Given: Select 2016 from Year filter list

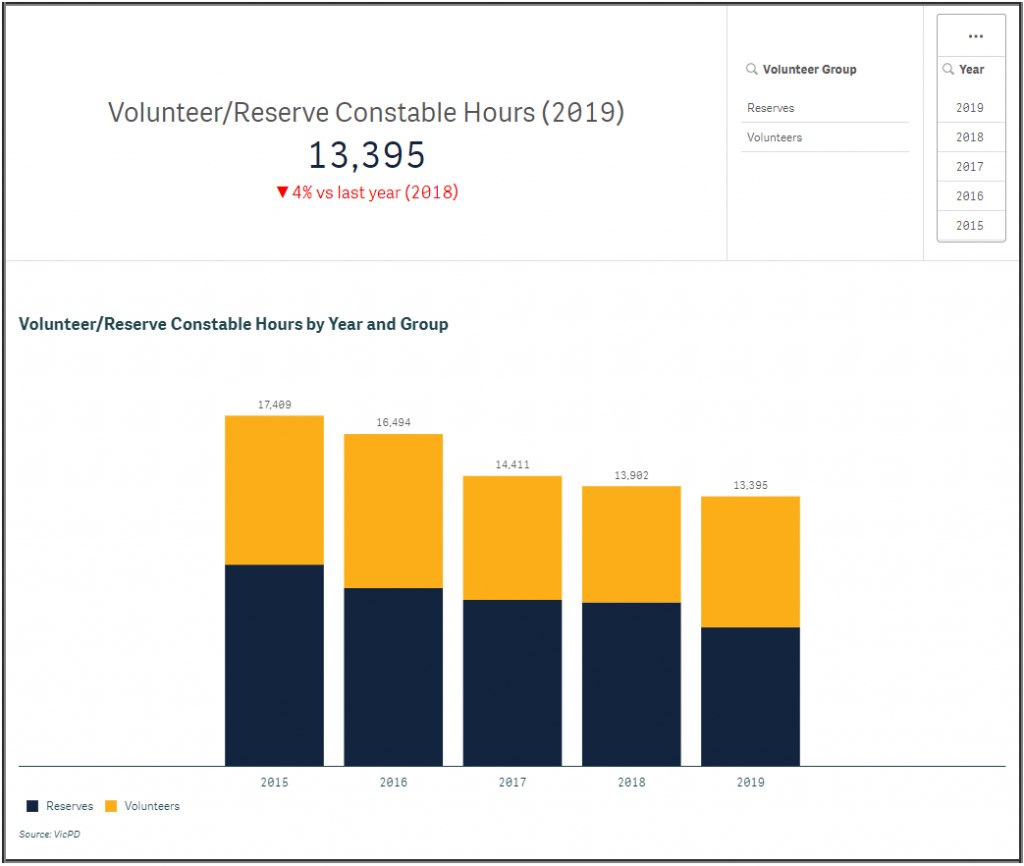Looking at the screenshot, I should click(969, 196).
